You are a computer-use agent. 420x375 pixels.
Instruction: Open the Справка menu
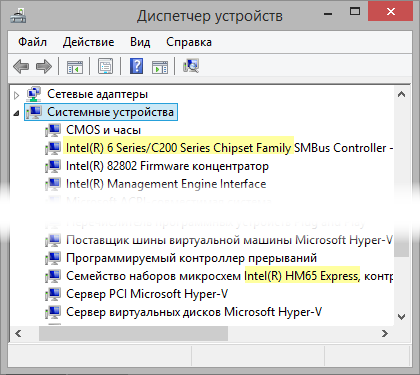189,42
